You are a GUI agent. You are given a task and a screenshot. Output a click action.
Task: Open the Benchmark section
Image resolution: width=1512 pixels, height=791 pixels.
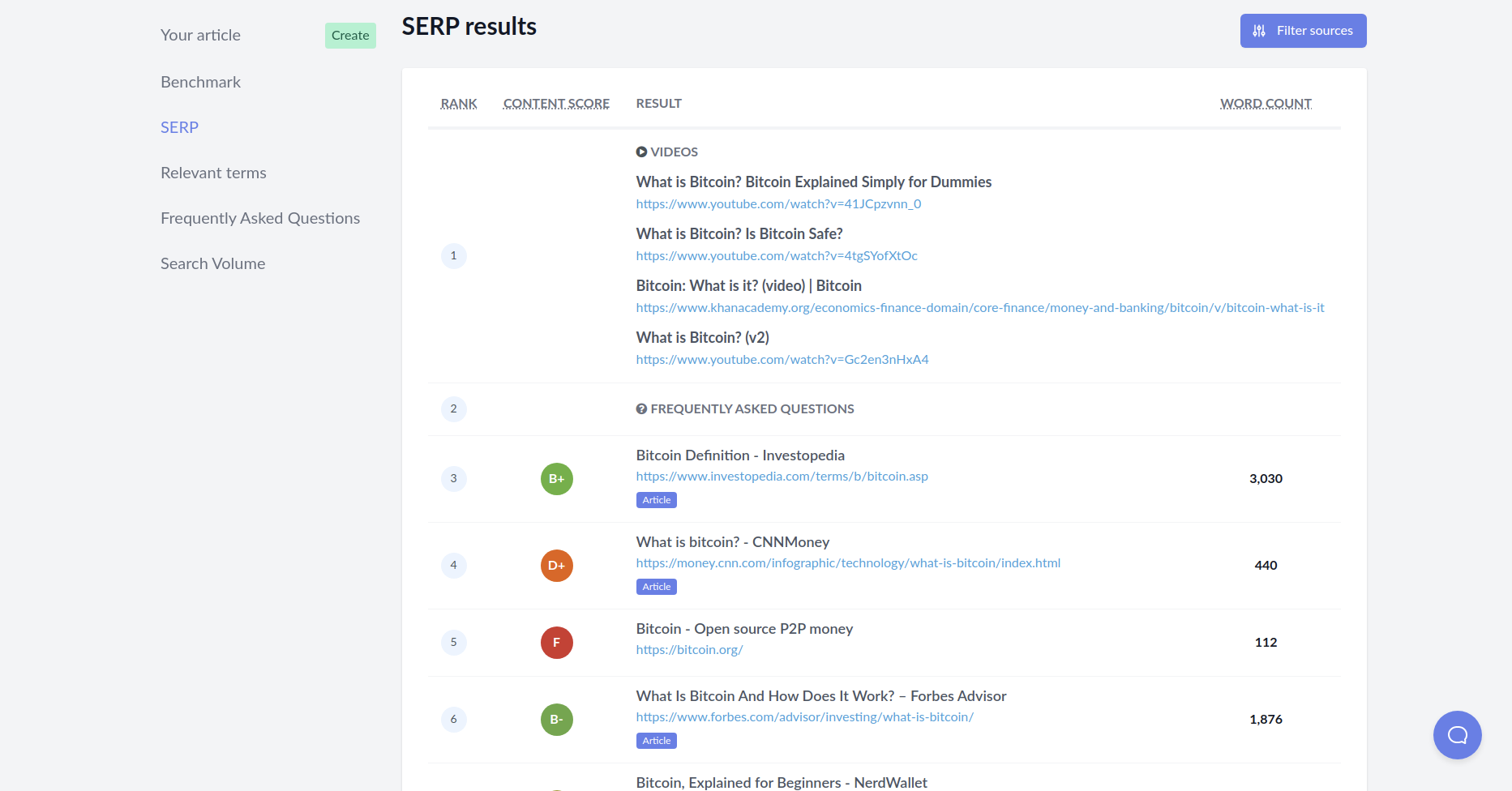pos(200,82)
